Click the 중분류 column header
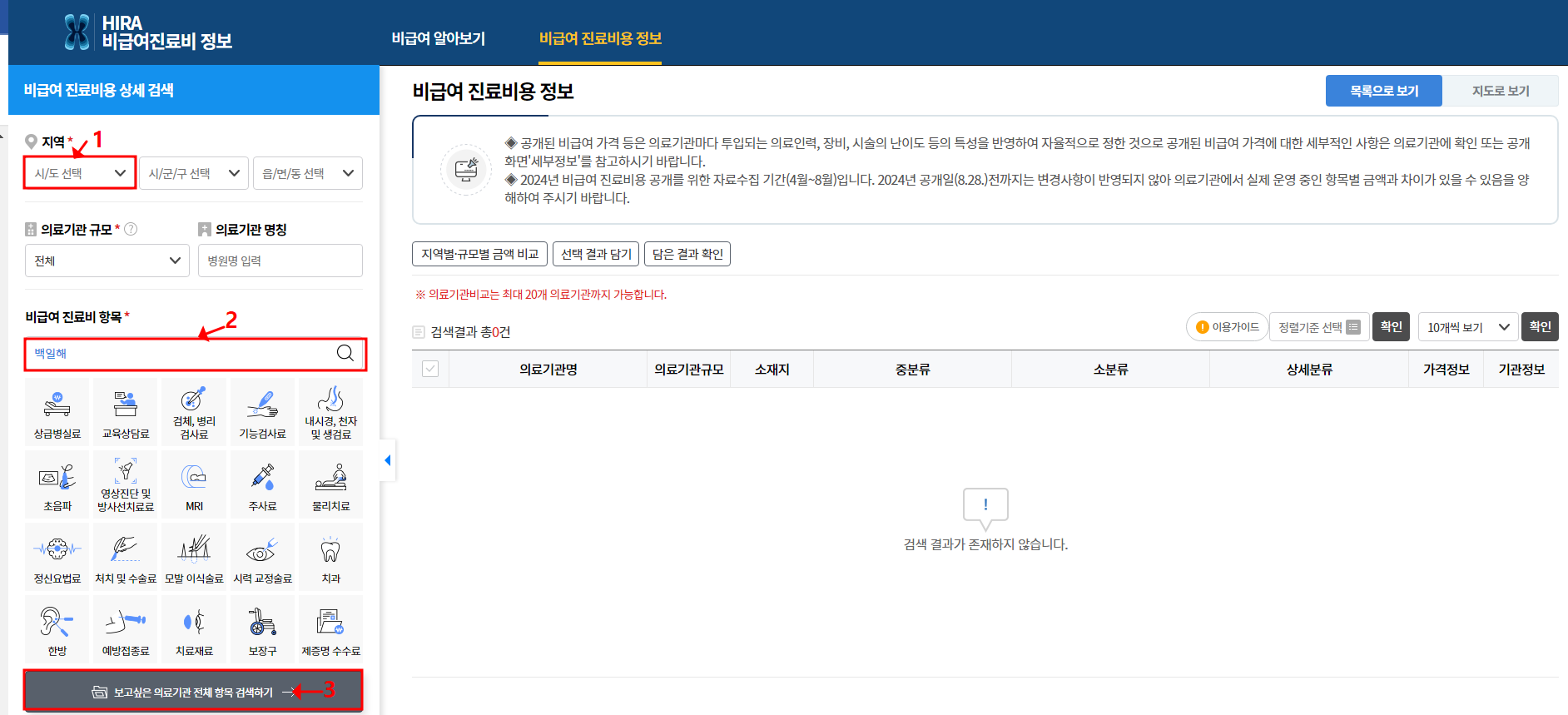Screen dimensions: 1568x715 (x=913, y=369)
